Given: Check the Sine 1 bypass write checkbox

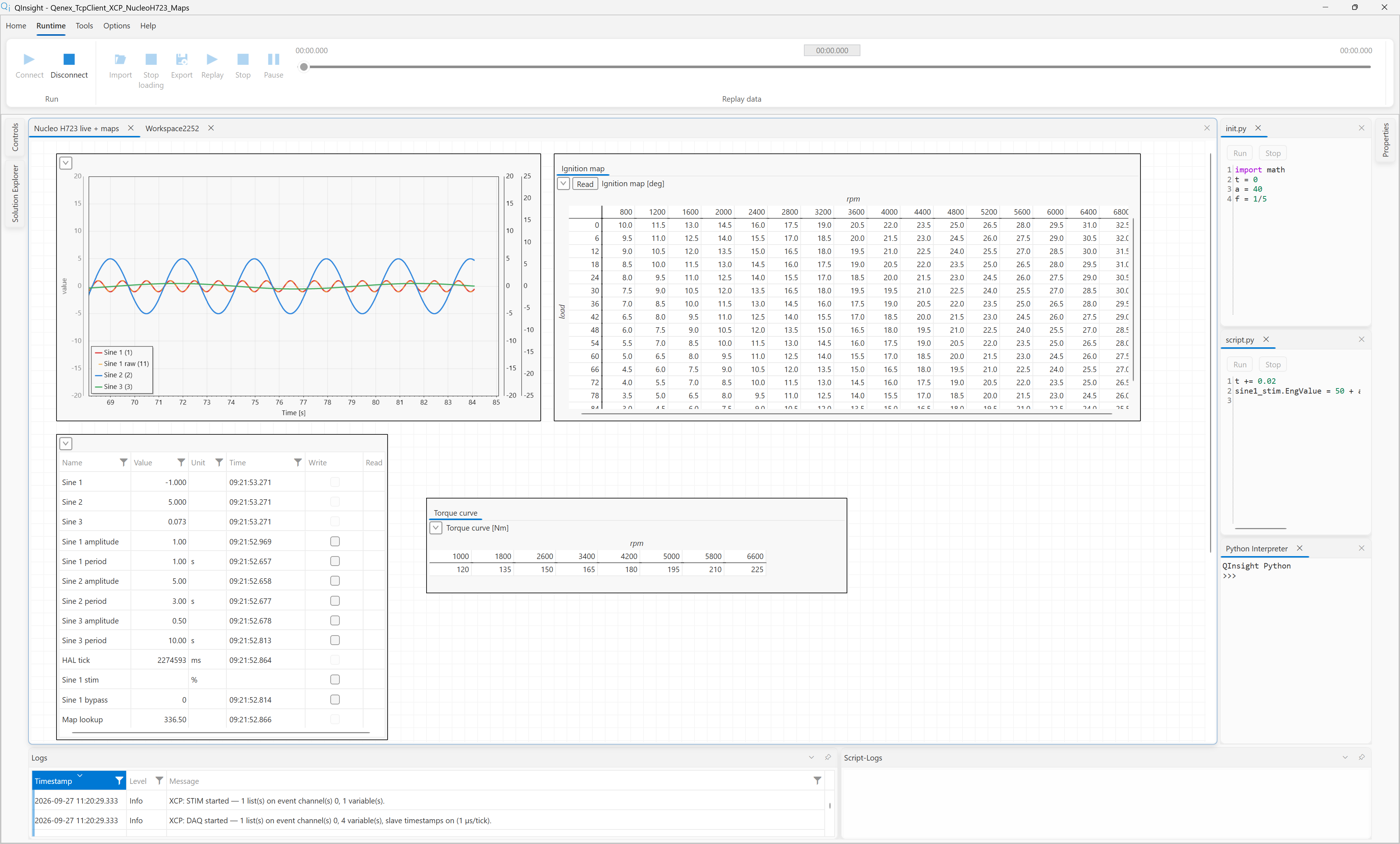Looking at the screenshot, I should coord(335,700).
